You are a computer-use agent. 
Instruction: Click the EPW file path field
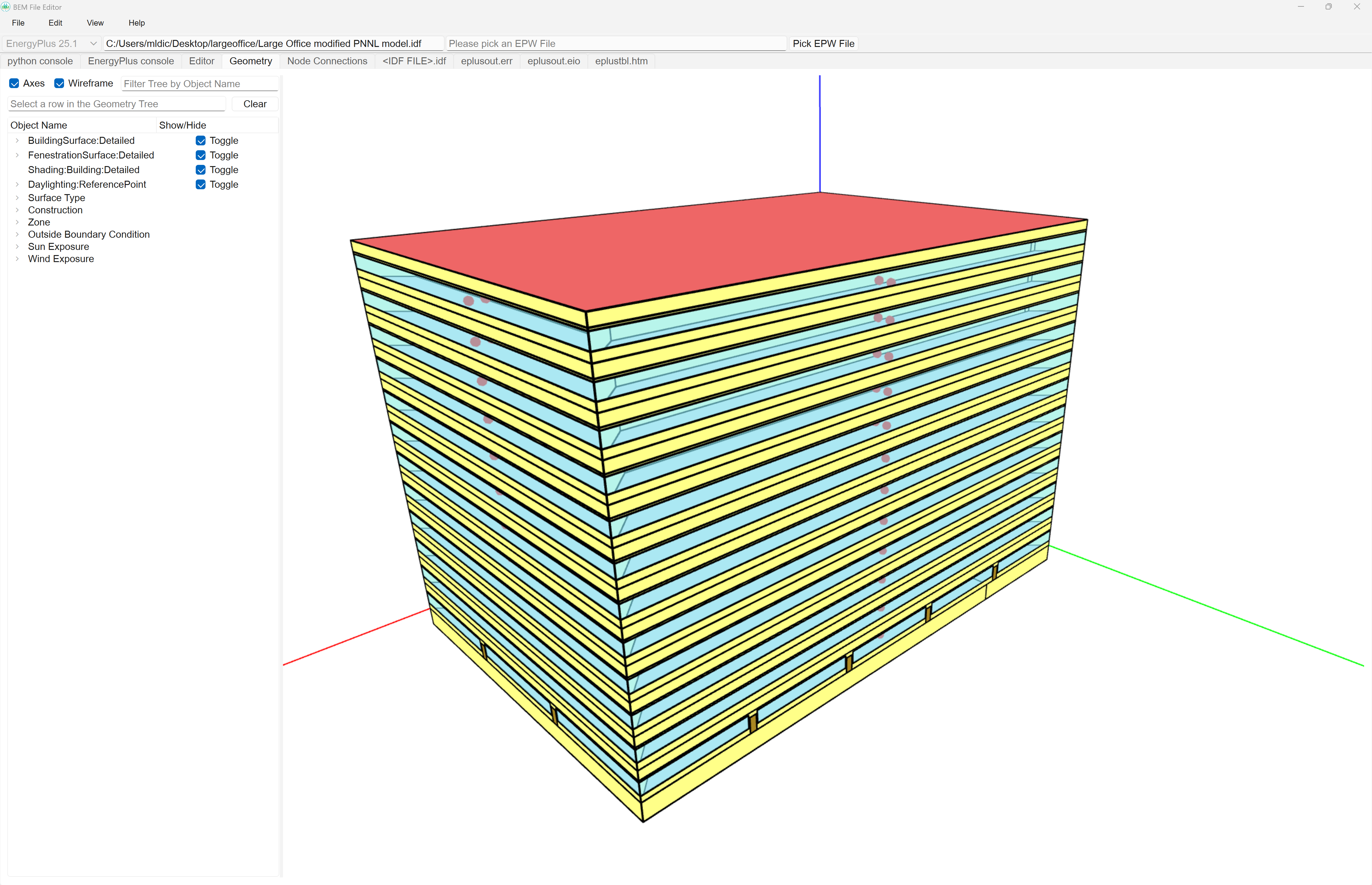[x=616, y=44]
